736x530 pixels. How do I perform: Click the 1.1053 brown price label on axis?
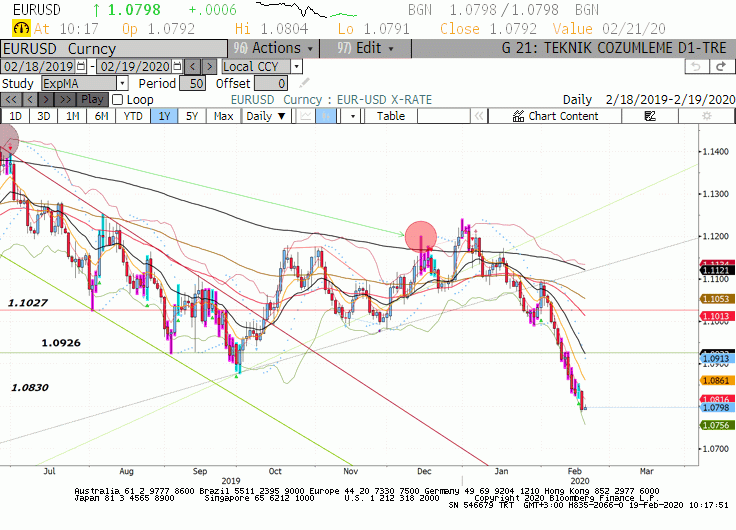[716, 299]
